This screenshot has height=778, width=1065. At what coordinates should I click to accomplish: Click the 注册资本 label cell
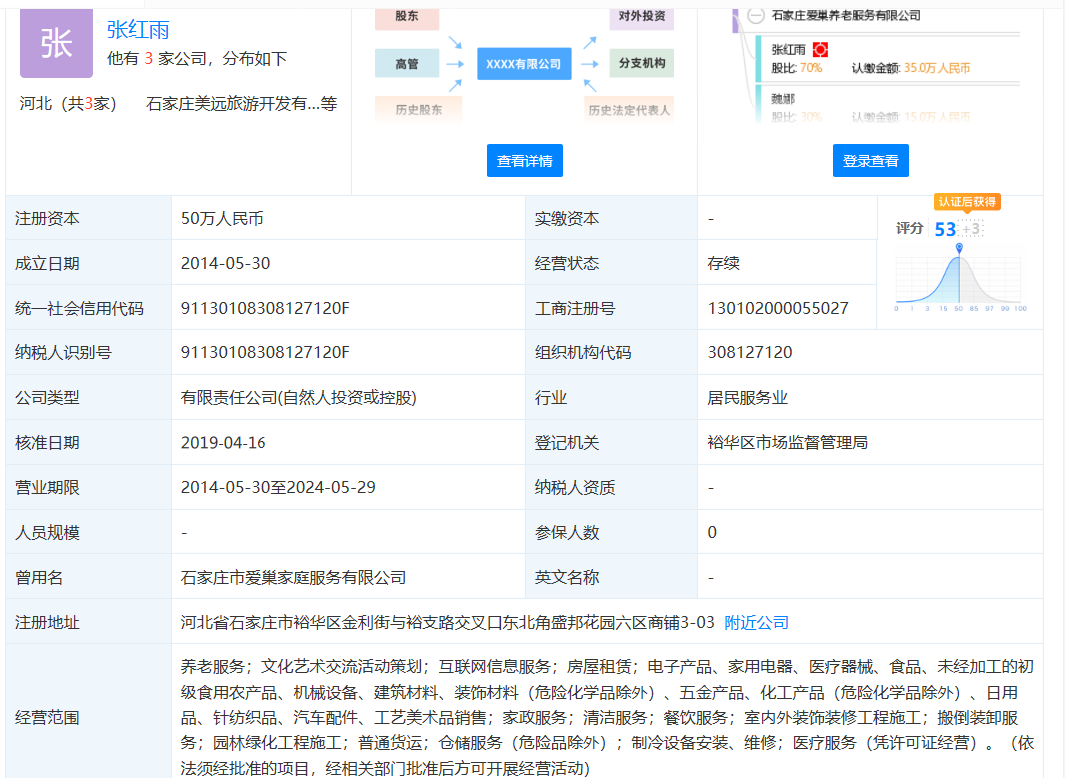(88, 219)
